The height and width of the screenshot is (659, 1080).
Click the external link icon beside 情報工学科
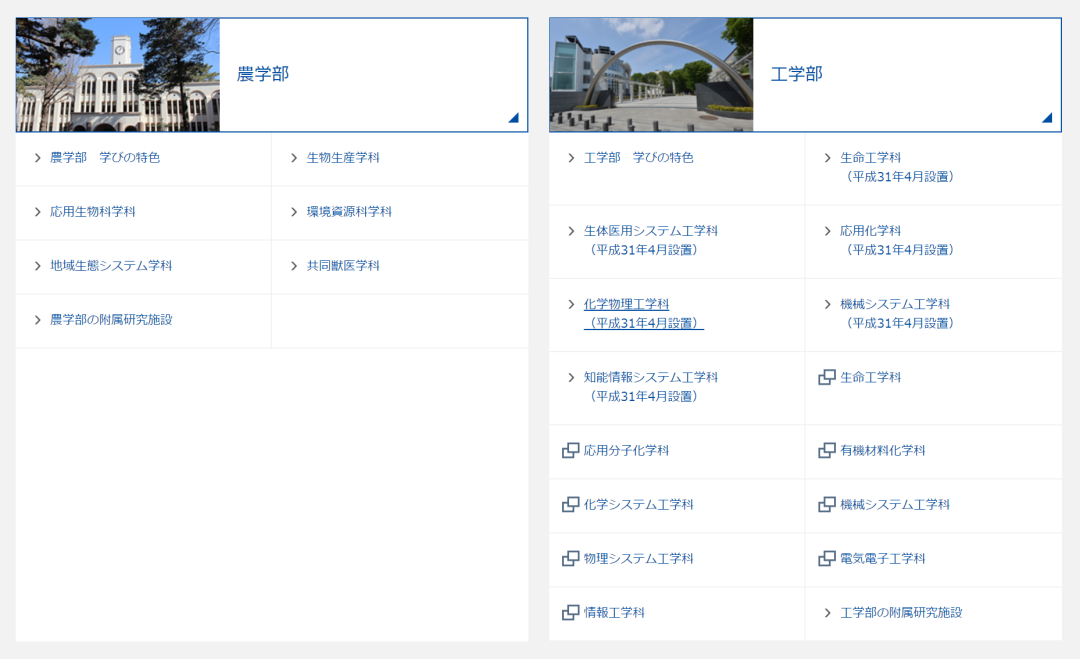click(x=570, y=613)
